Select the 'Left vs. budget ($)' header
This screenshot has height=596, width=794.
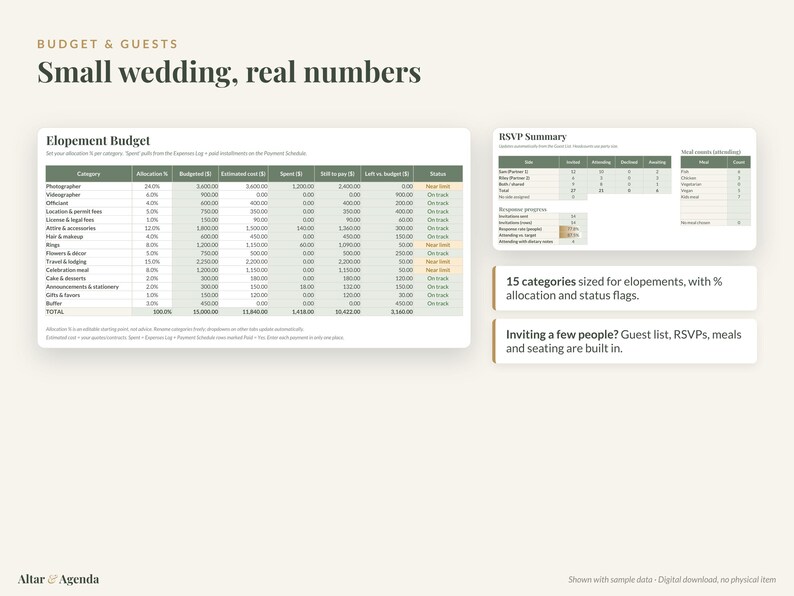coord(387,174)
